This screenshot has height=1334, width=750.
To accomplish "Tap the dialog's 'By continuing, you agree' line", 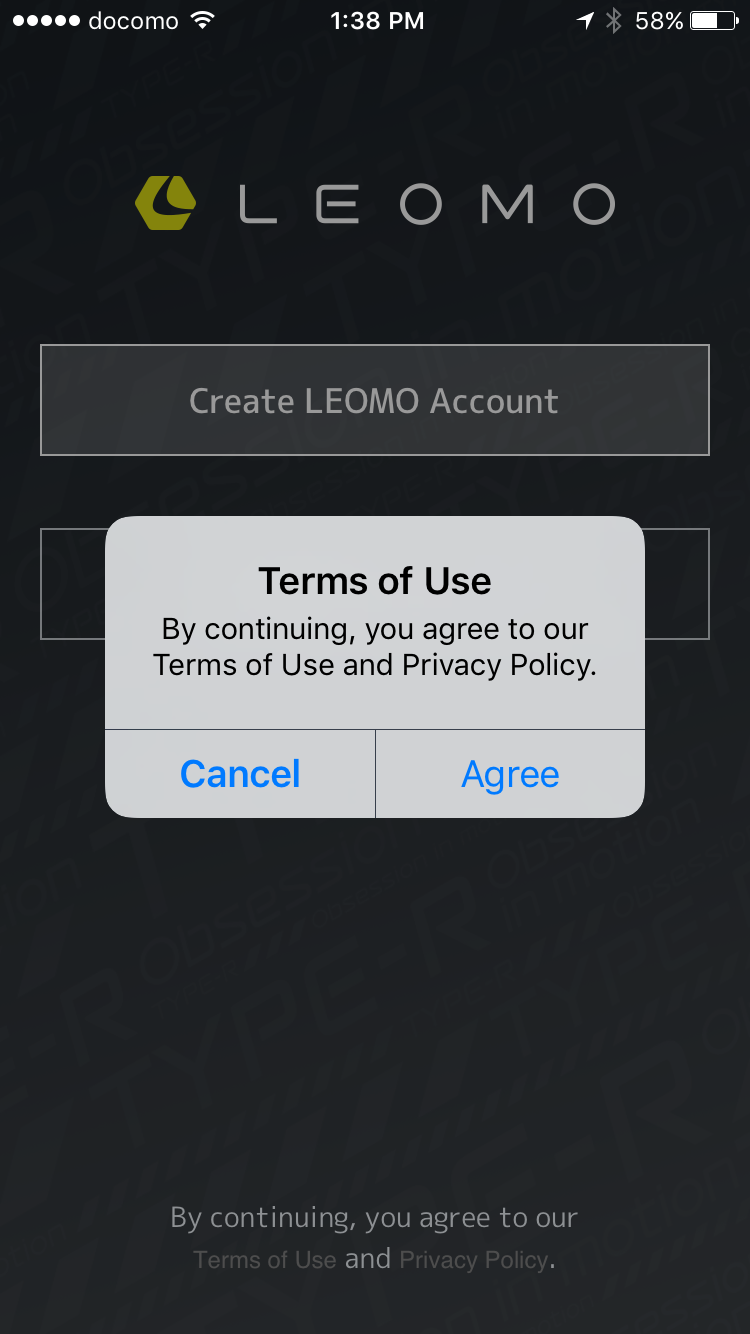I will (x=375, y=629).
